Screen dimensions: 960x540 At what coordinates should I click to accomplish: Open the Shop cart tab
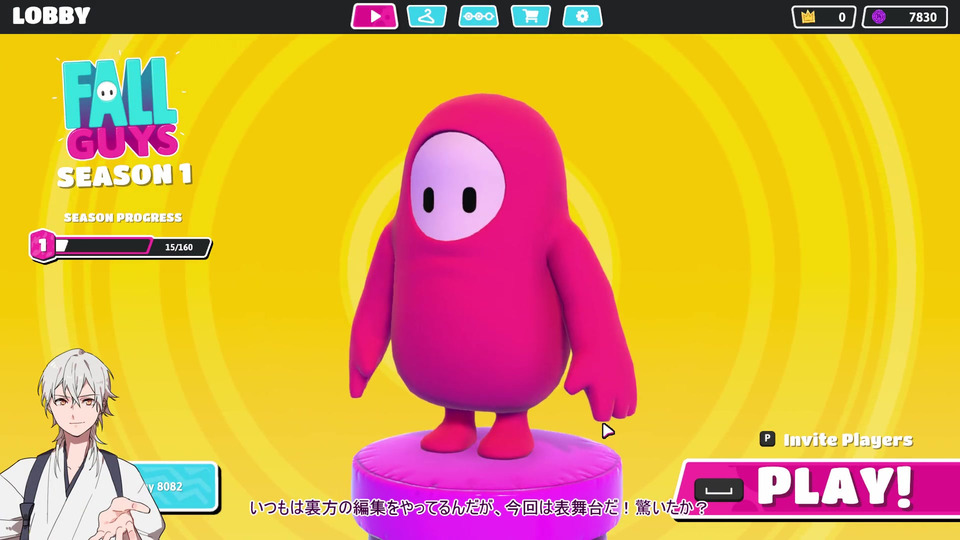tap(531, 17)
